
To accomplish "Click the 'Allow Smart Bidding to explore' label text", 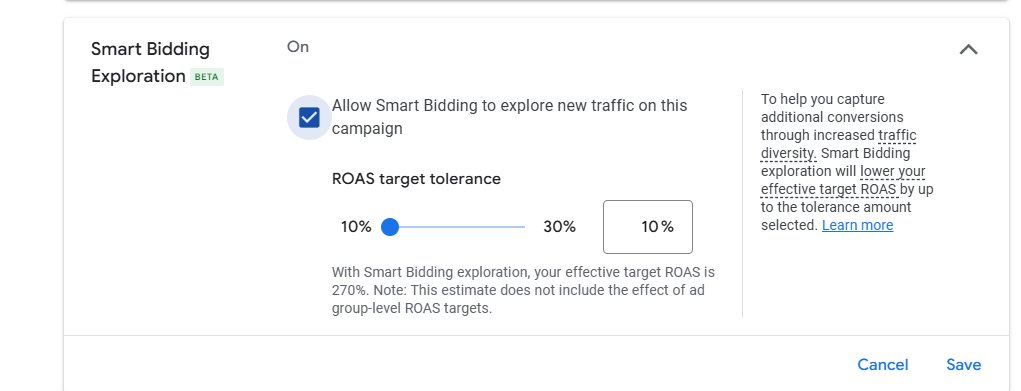I will 509,117.
